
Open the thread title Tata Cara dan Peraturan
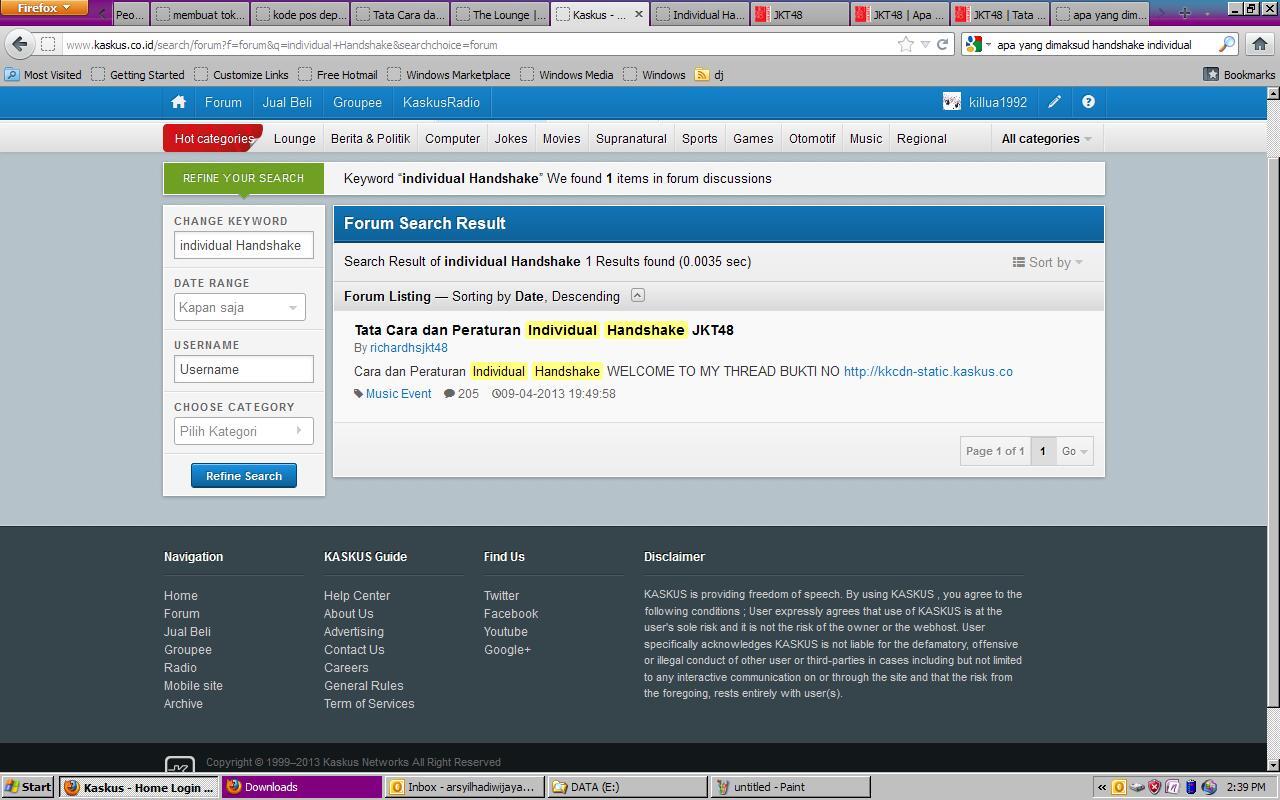[544, 330]
